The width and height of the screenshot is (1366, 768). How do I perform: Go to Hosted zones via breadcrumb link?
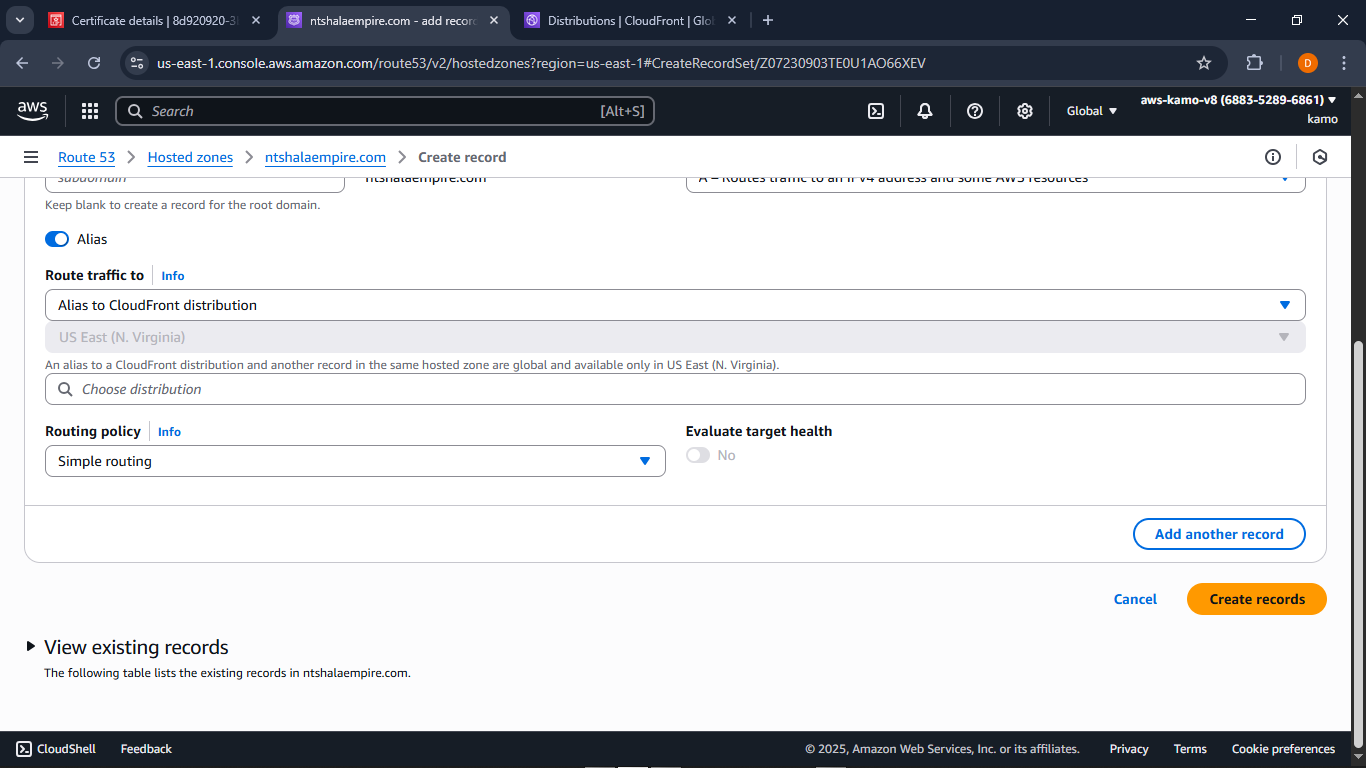click(x=190, y=157)
